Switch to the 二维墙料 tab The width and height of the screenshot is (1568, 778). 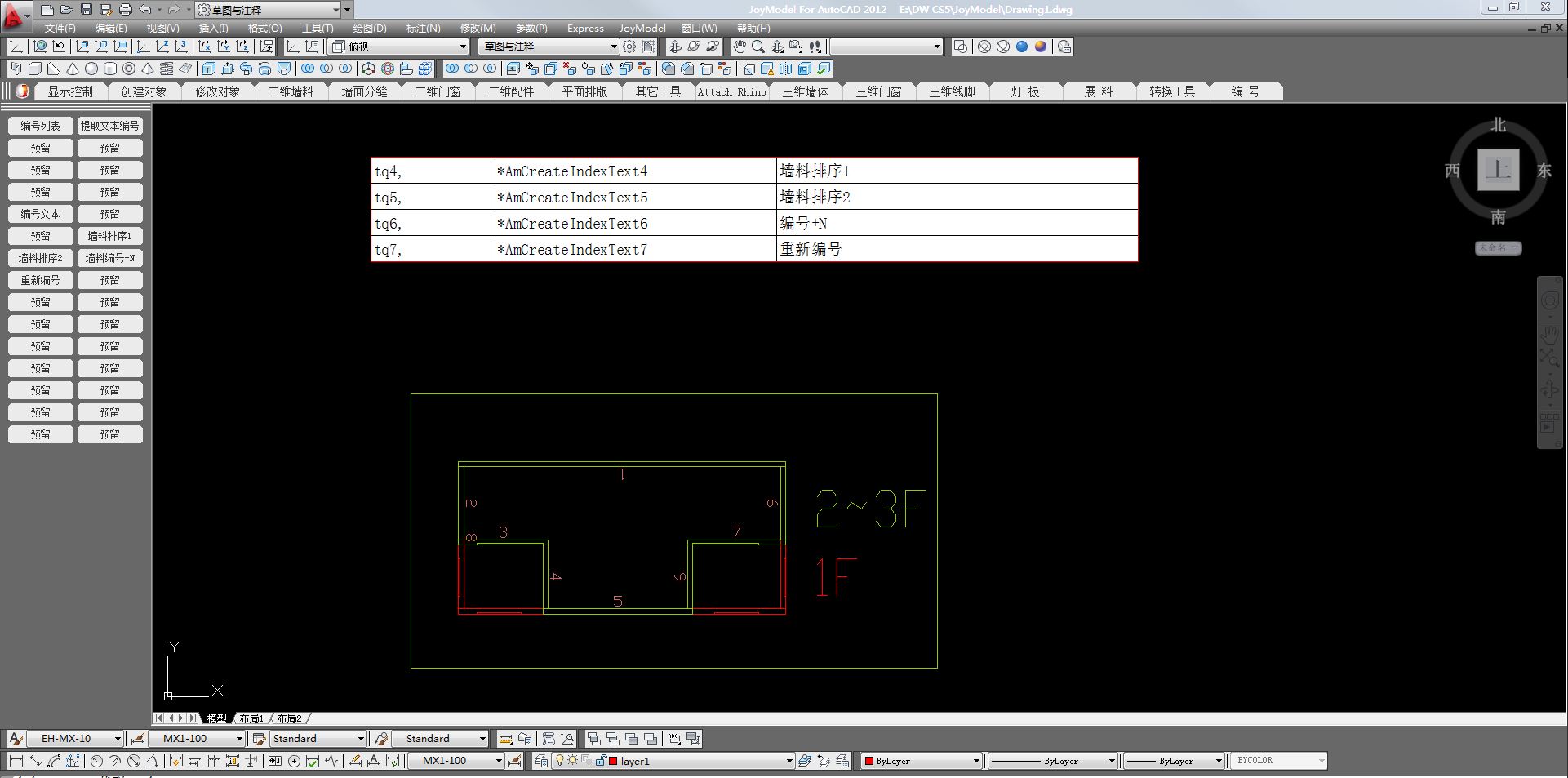point(291,91)
